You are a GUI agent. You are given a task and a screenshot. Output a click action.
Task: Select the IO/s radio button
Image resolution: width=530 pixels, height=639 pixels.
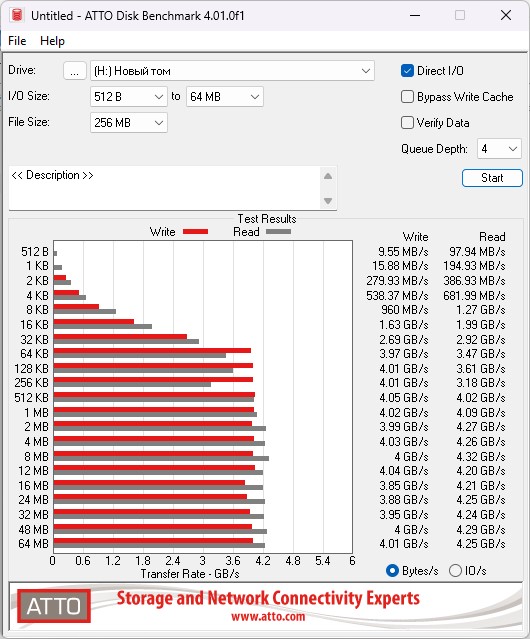click(x=455, y=571)
